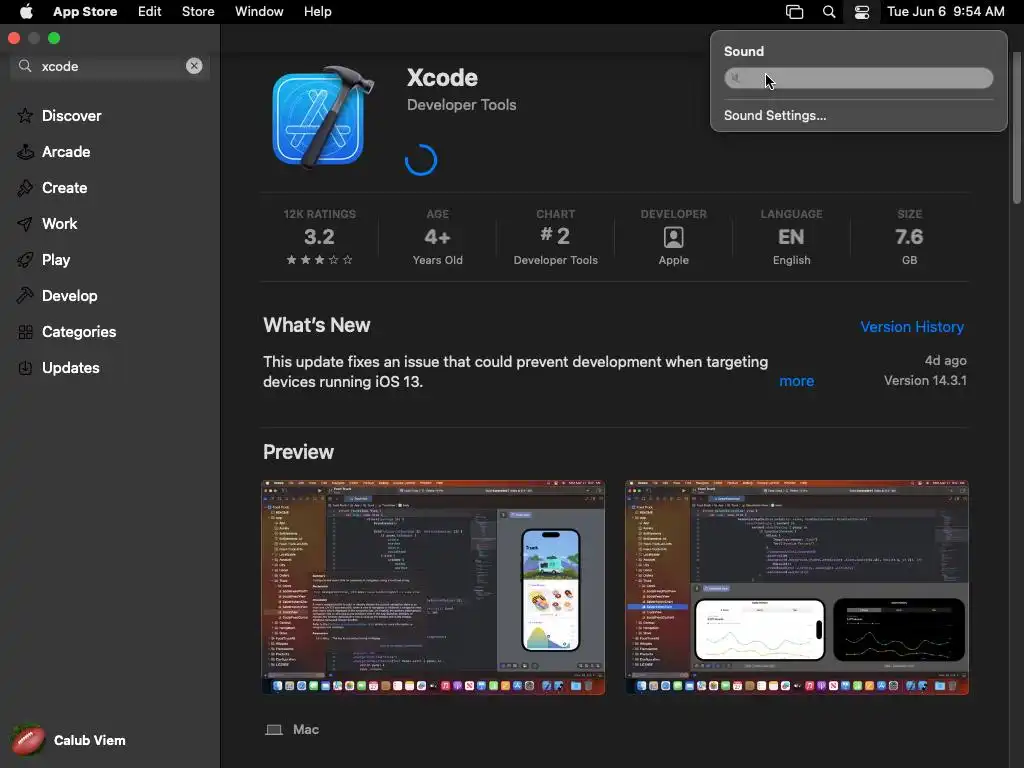
Task: Click the 4+ age rating
Action: (438, 237)
